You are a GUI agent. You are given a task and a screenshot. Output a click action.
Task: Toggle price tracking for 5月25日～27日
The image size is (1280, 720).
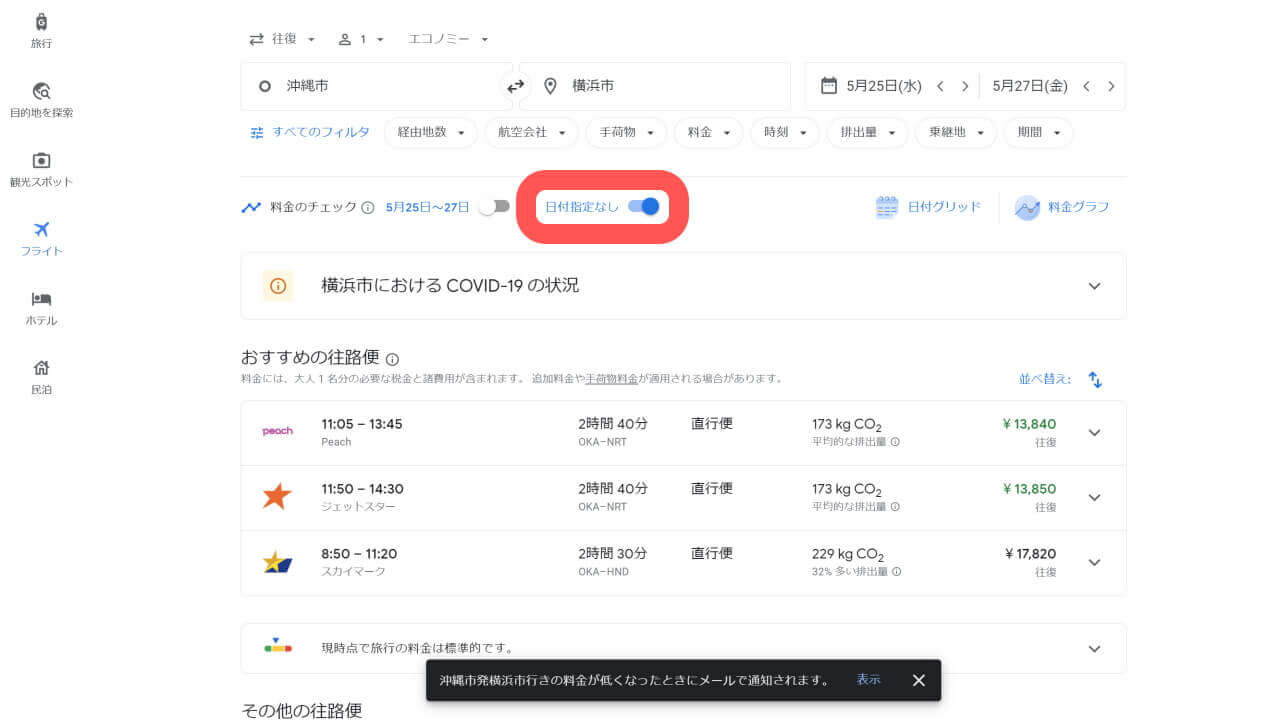494,207
